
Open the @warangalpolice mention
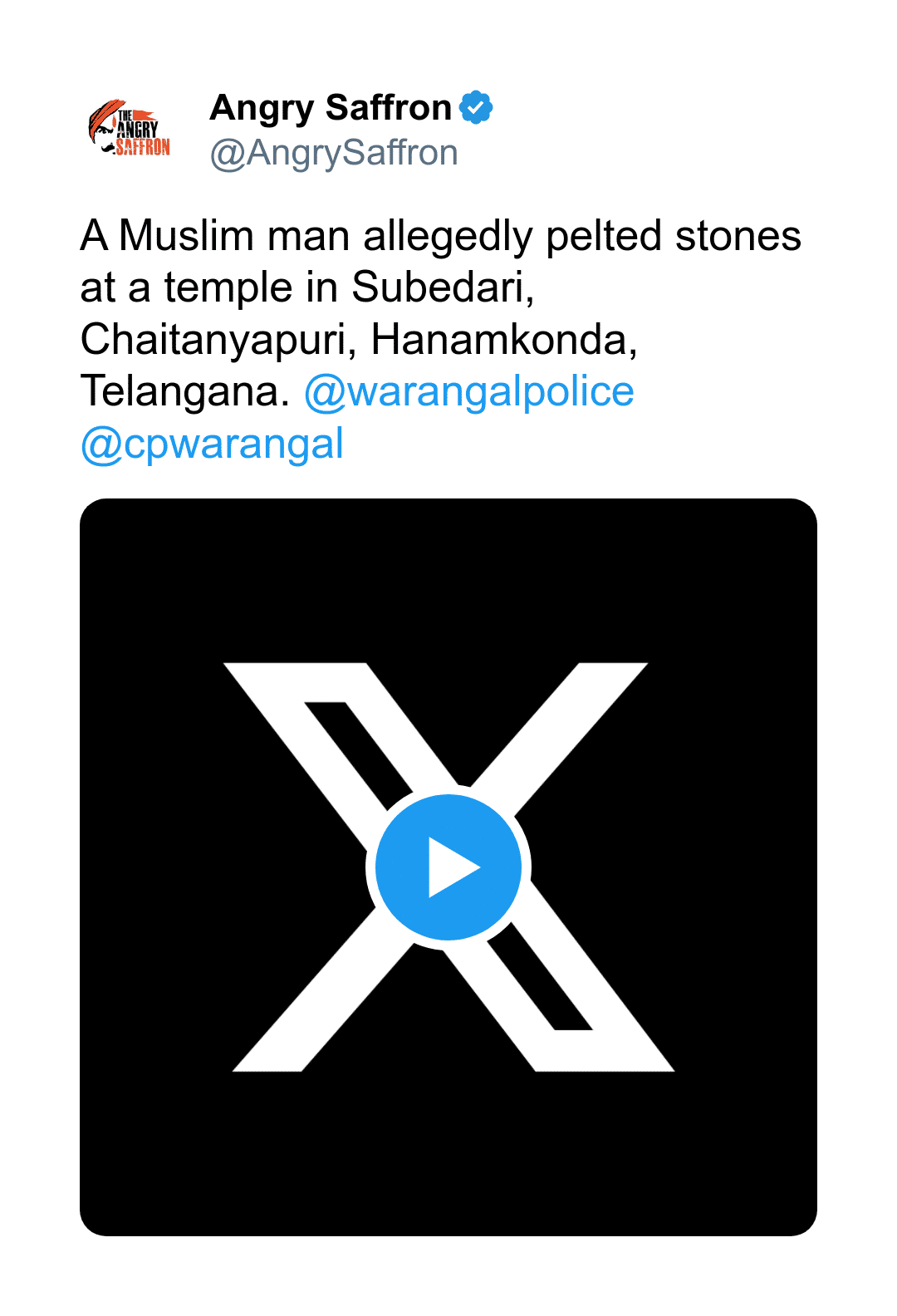click(469, 392)
